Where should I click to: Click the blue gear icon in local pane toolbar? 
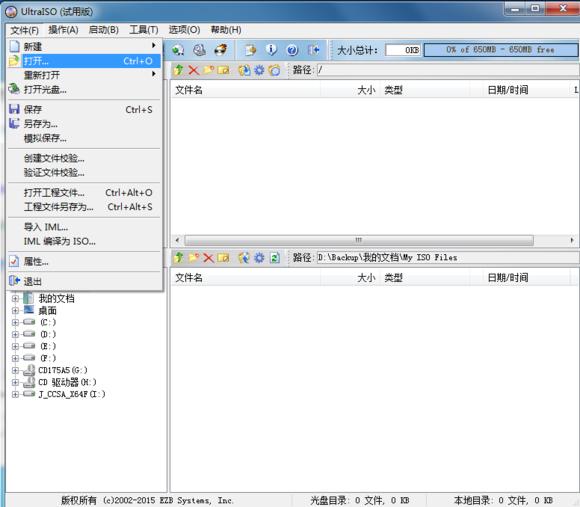pyautogui.click(x=259, y=257)
